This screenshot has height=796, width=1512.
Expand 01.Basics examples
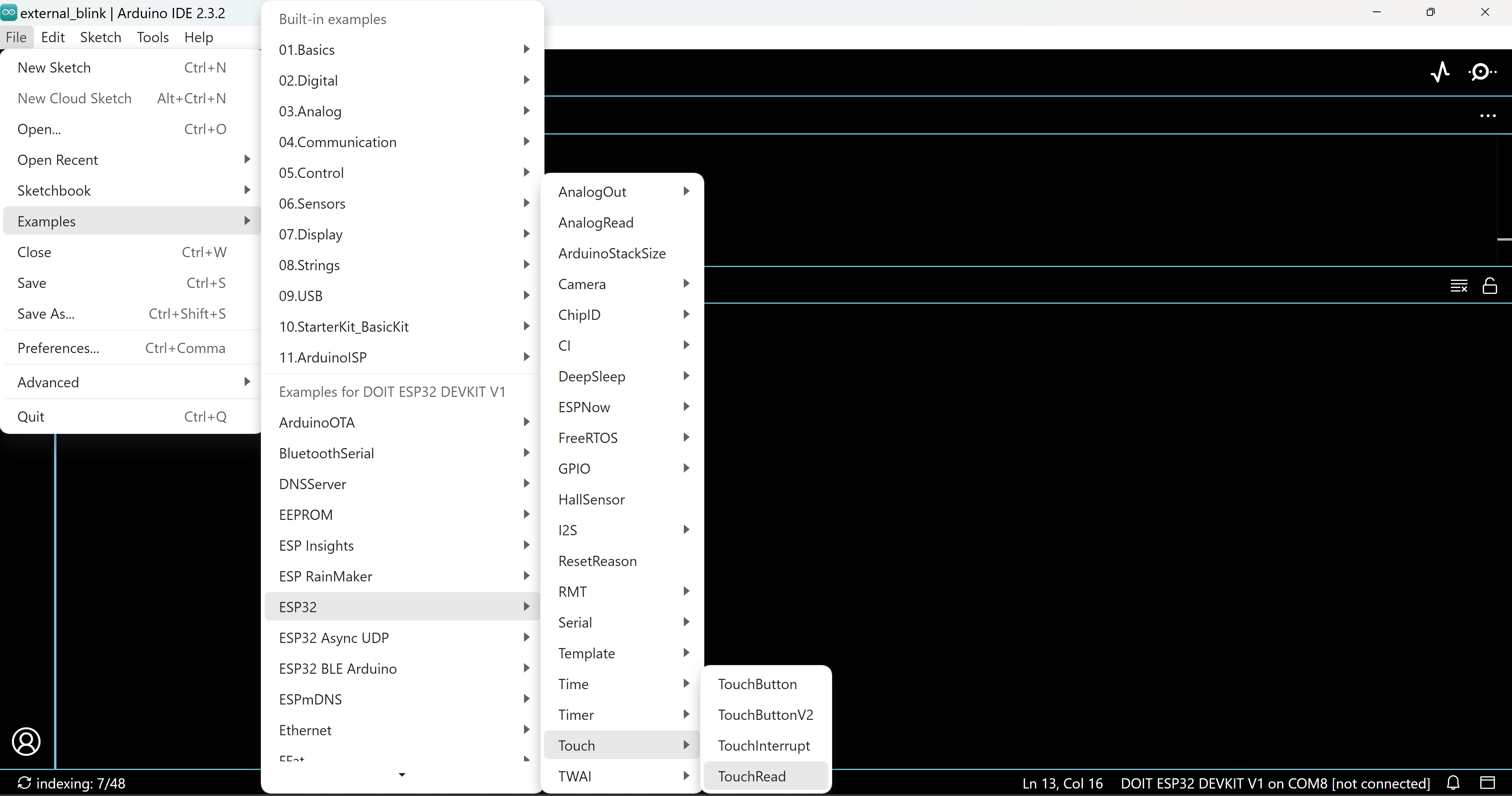pyautogui.click(x=402, y=50)
